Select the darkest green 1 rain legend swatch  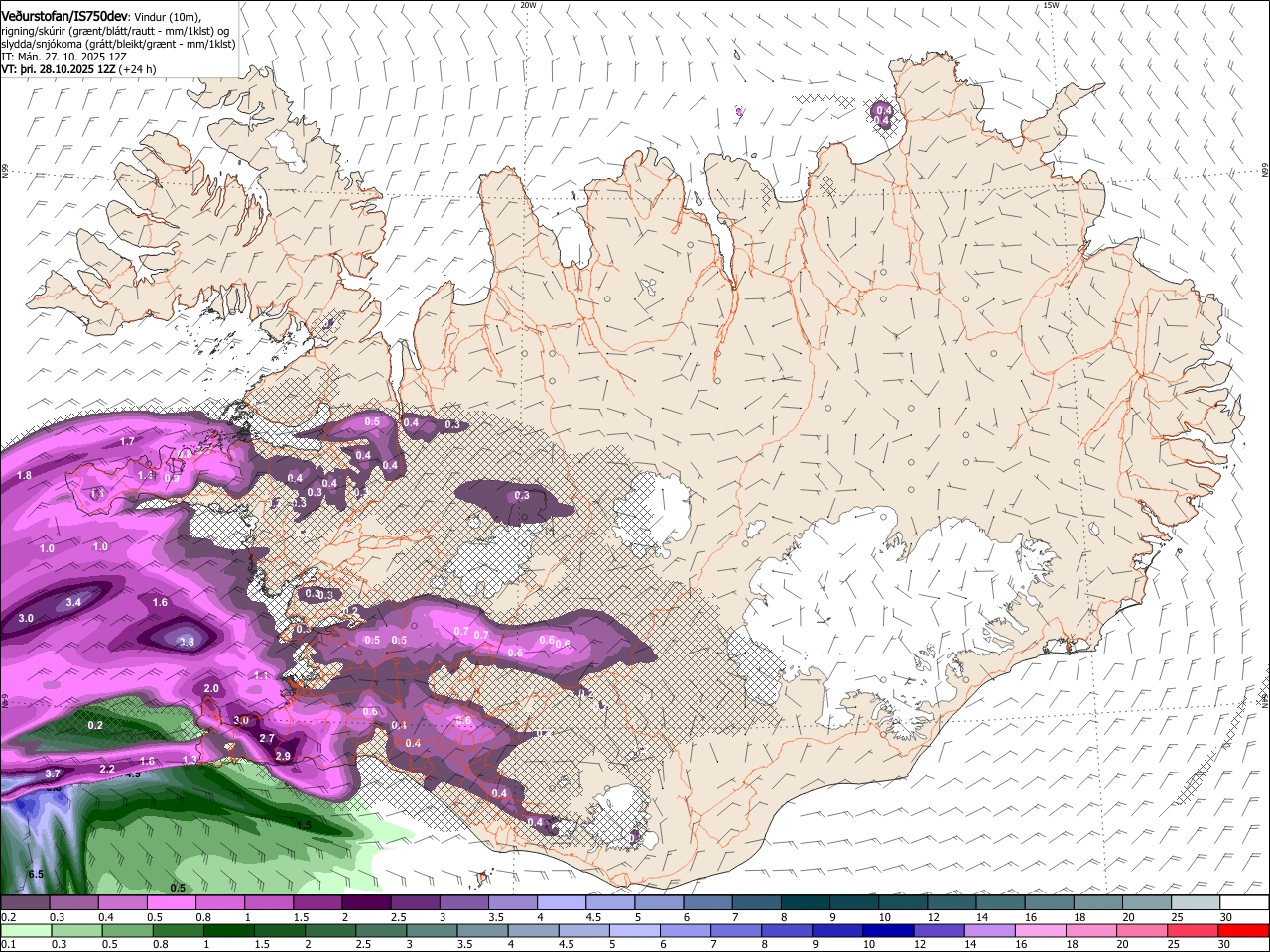click(x=228, y=930)
